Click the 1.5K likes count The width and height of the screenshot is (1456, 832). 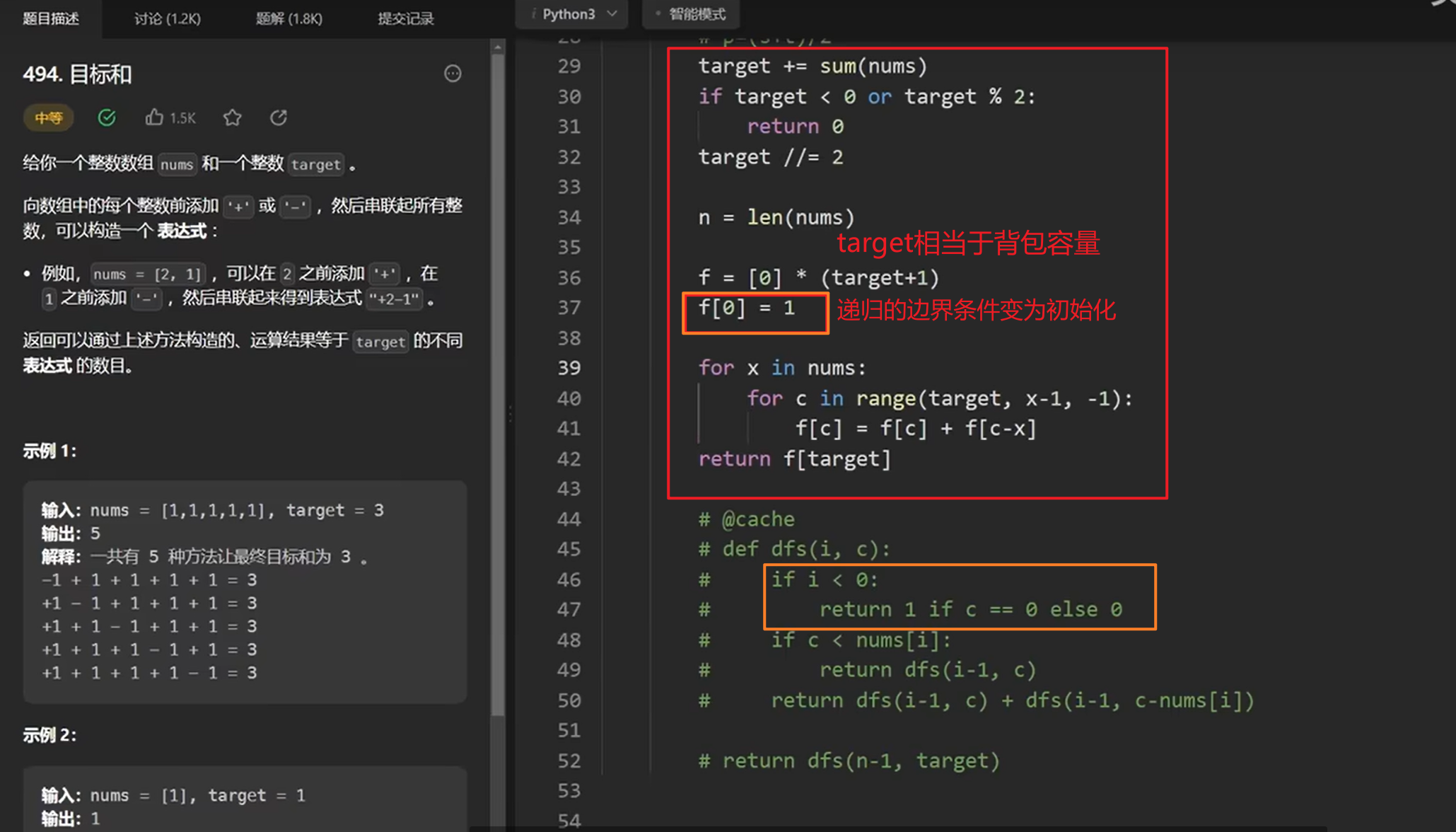tap(182, 118)
